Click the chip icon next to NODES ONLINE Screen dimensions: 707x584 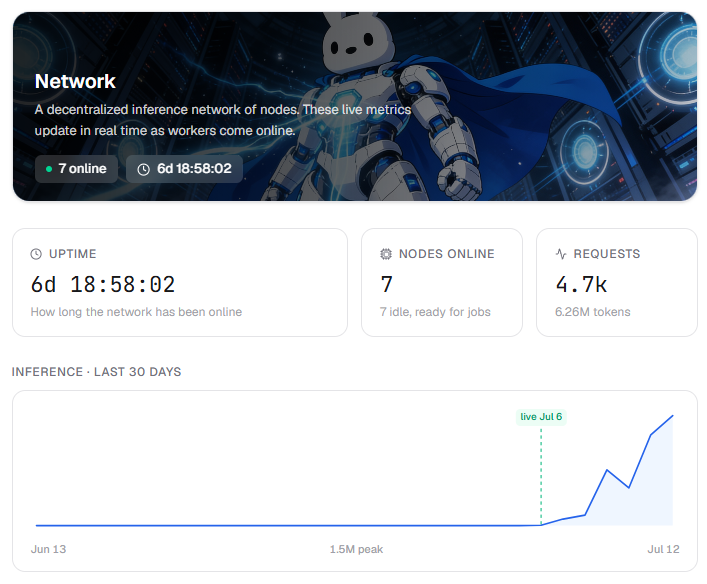click(x=386, y=254)
